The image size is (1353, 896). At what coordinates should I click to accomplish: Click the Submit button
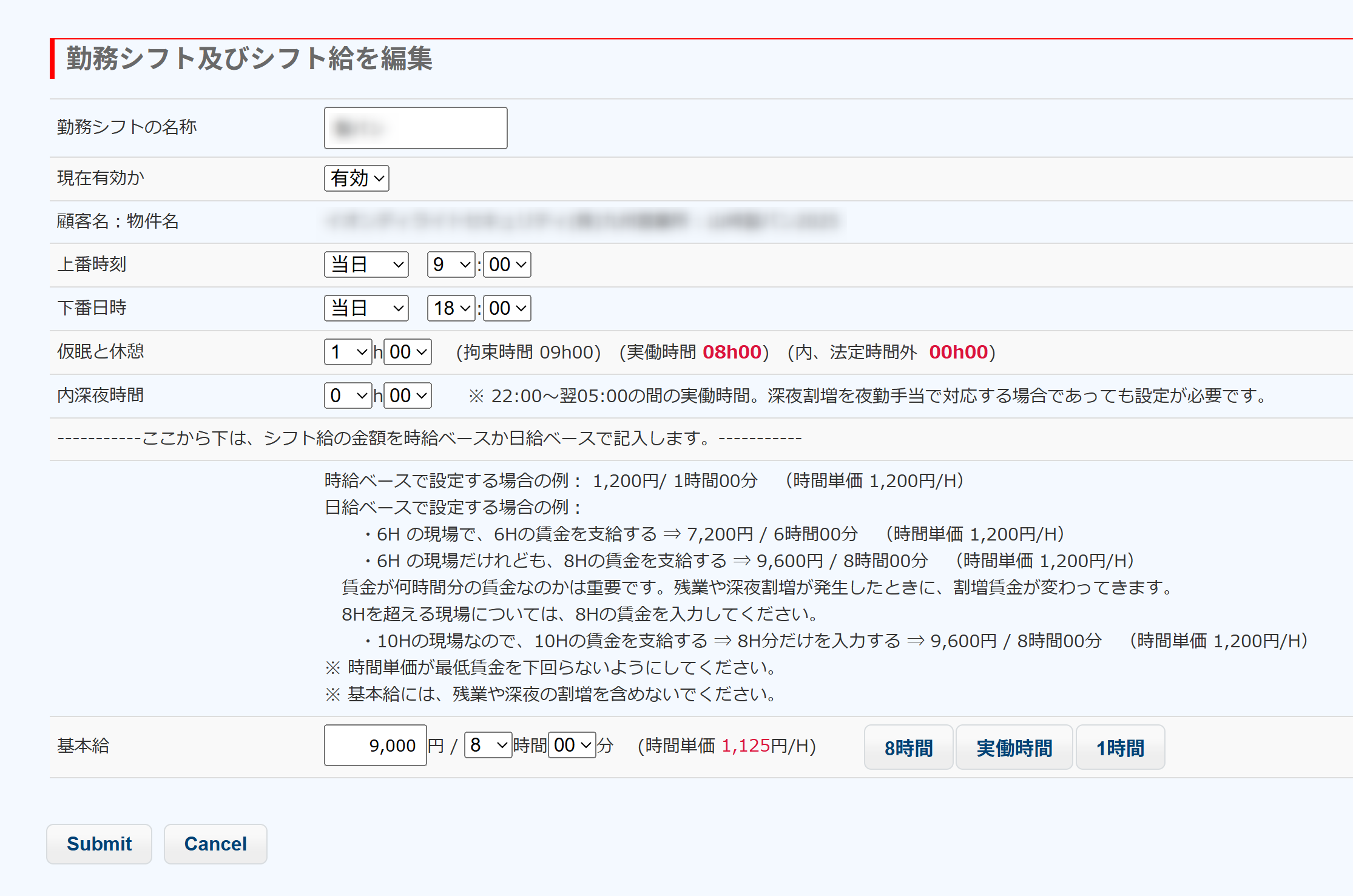(99, 844)
